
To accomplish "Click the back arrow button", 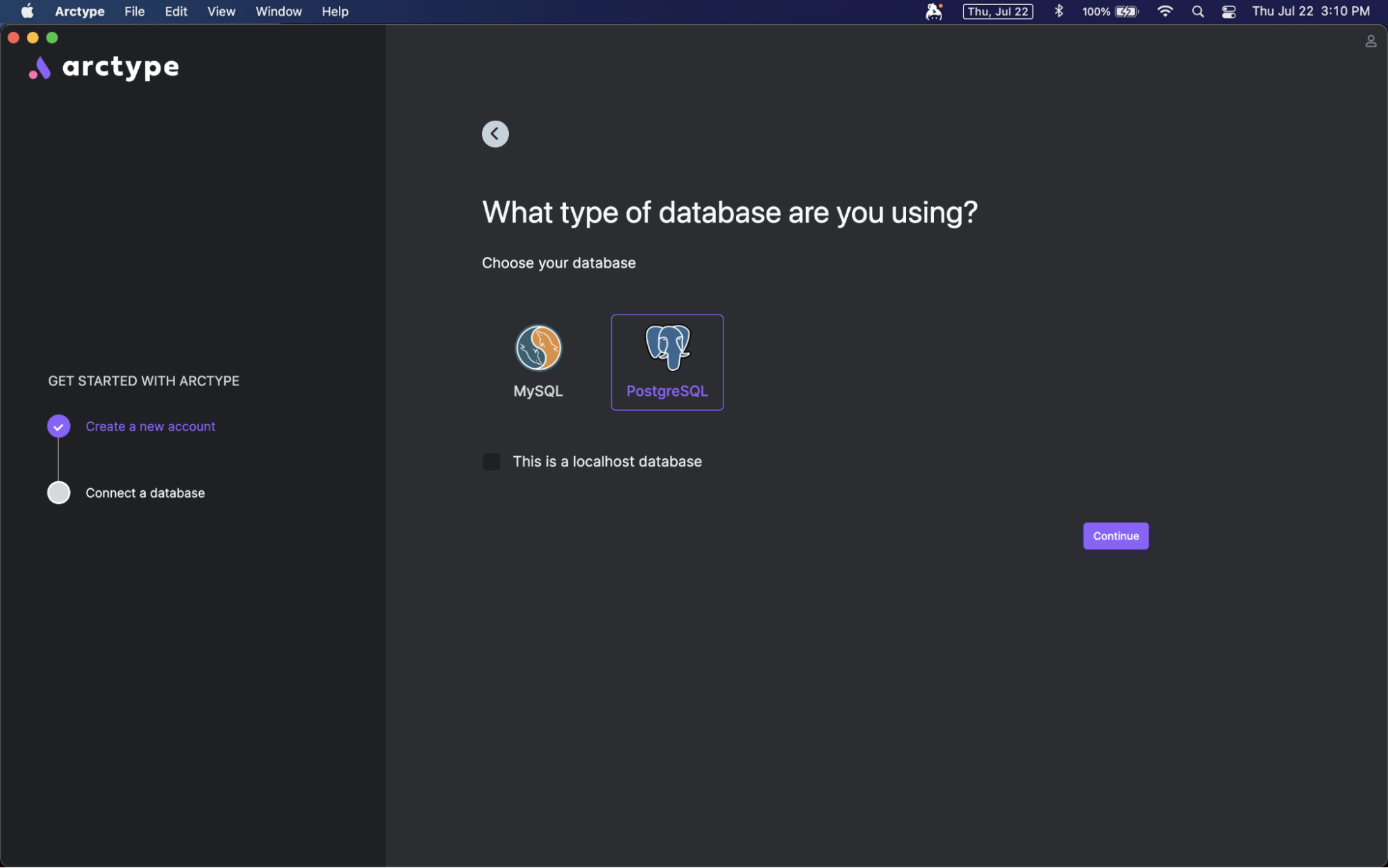I will click(495, 134).
